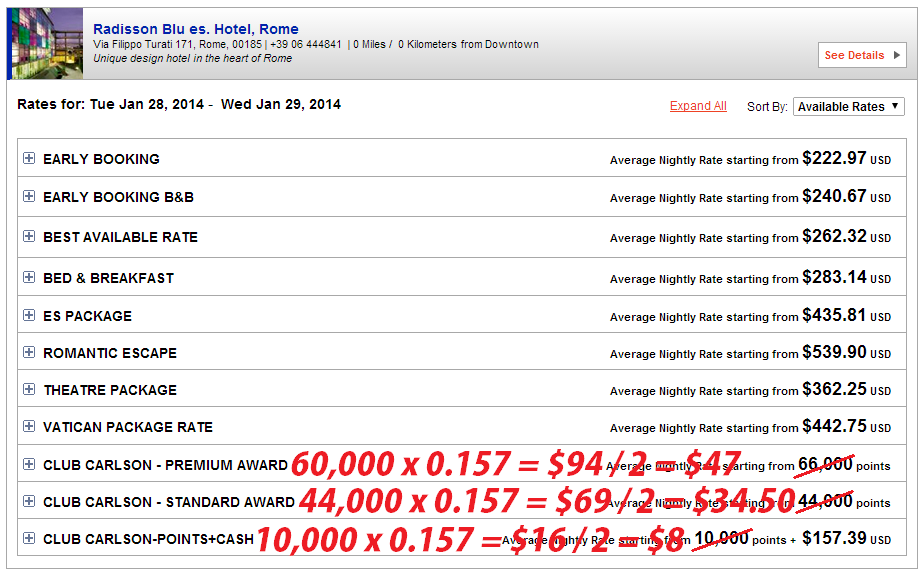
Task: Click the $435.81 USD nightly rate
Action: coord(846,315)
